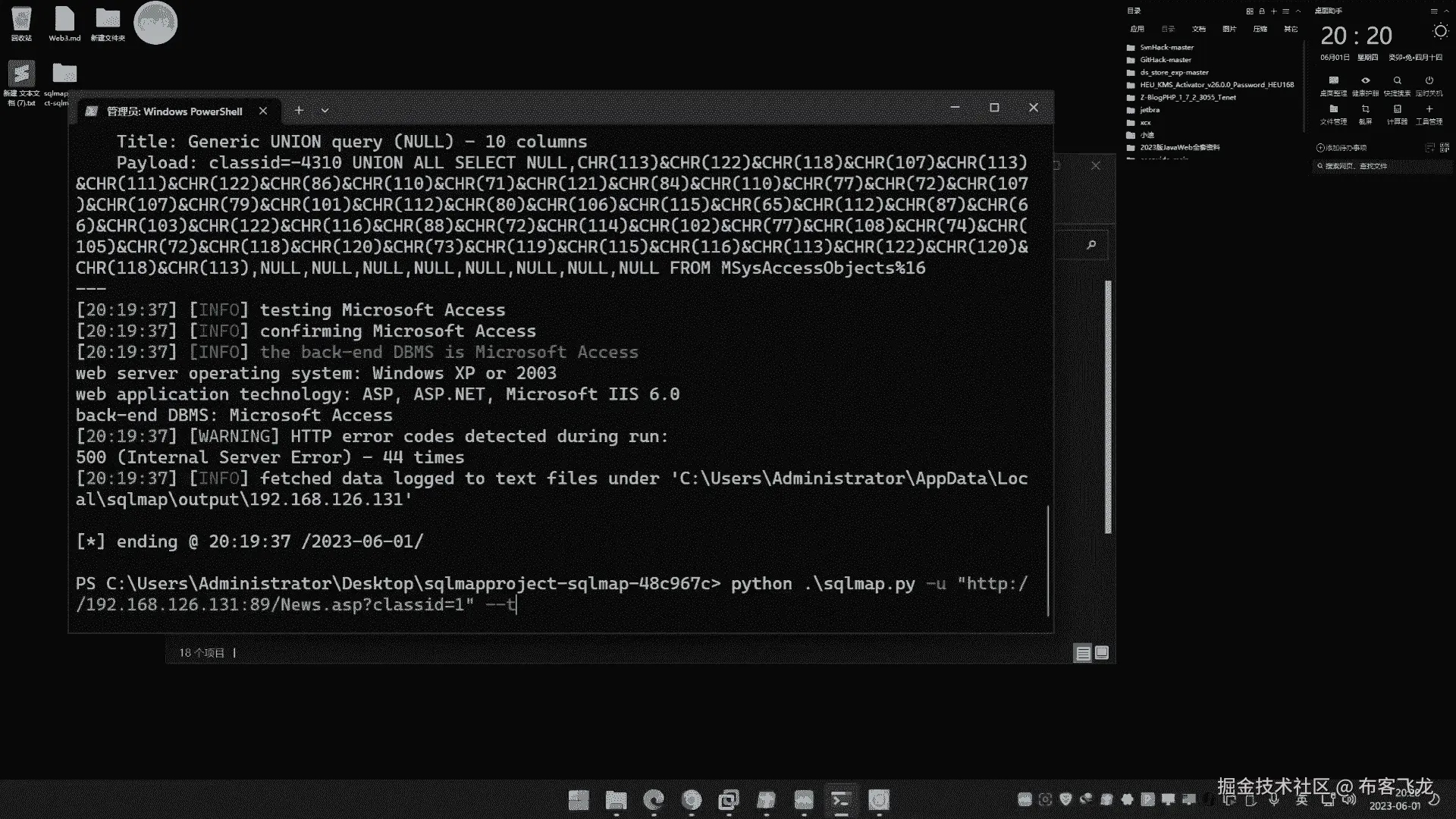The height and width of the screenshot is (819, 1456).
Task: Open Edge browser from taskbar
Action: [x=653, y=800]
